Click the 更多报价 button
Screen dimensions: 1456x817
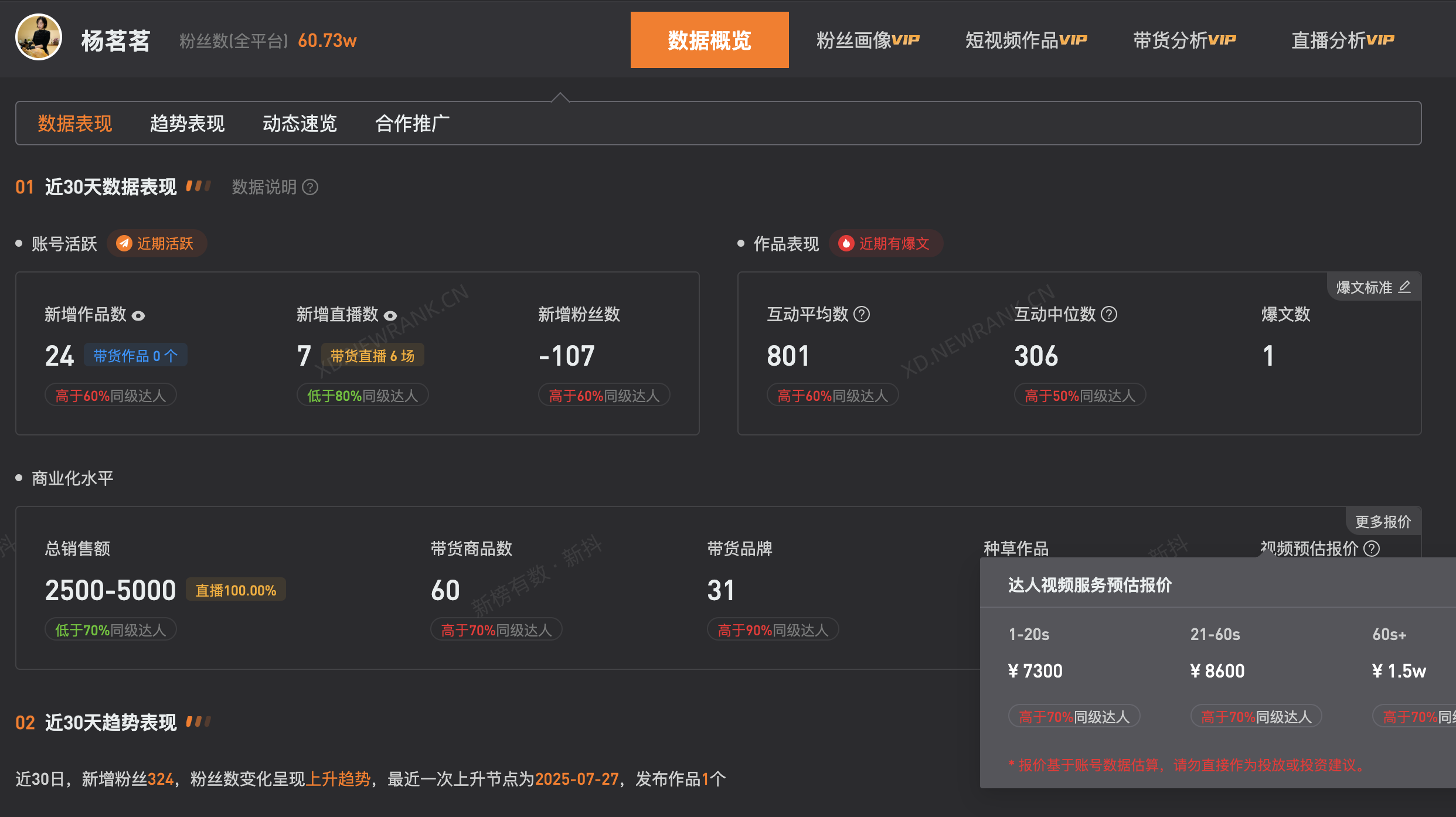[x=1383, y=521]
